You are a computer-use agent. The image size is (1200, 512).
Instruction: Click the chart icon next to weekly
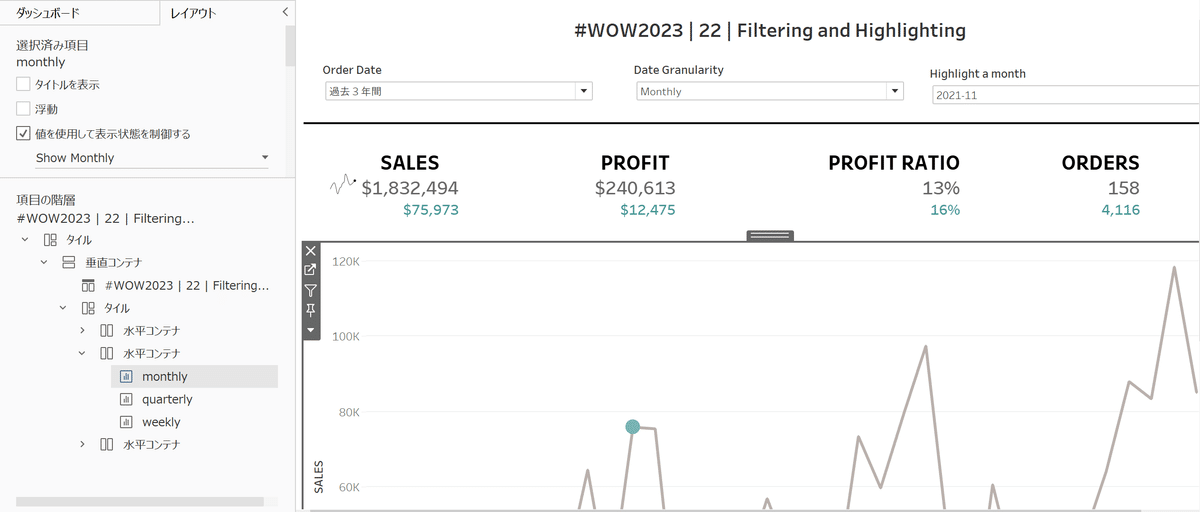click(126, 422)
